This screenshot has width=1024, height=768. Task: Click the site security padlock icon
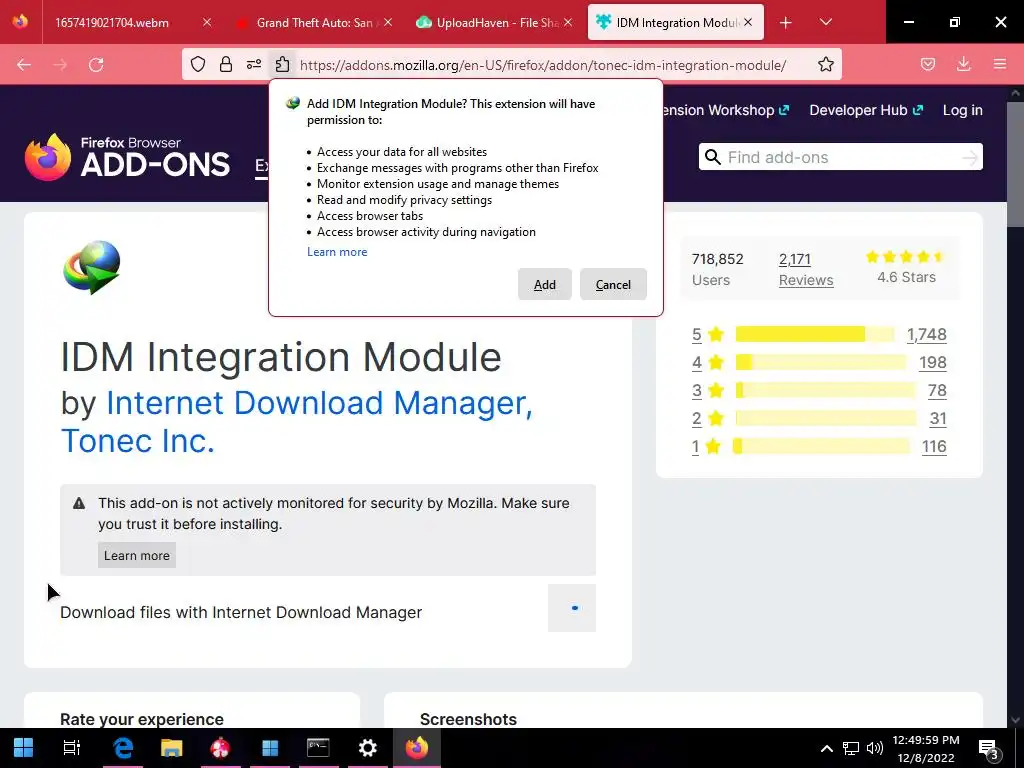coord(226,64)
